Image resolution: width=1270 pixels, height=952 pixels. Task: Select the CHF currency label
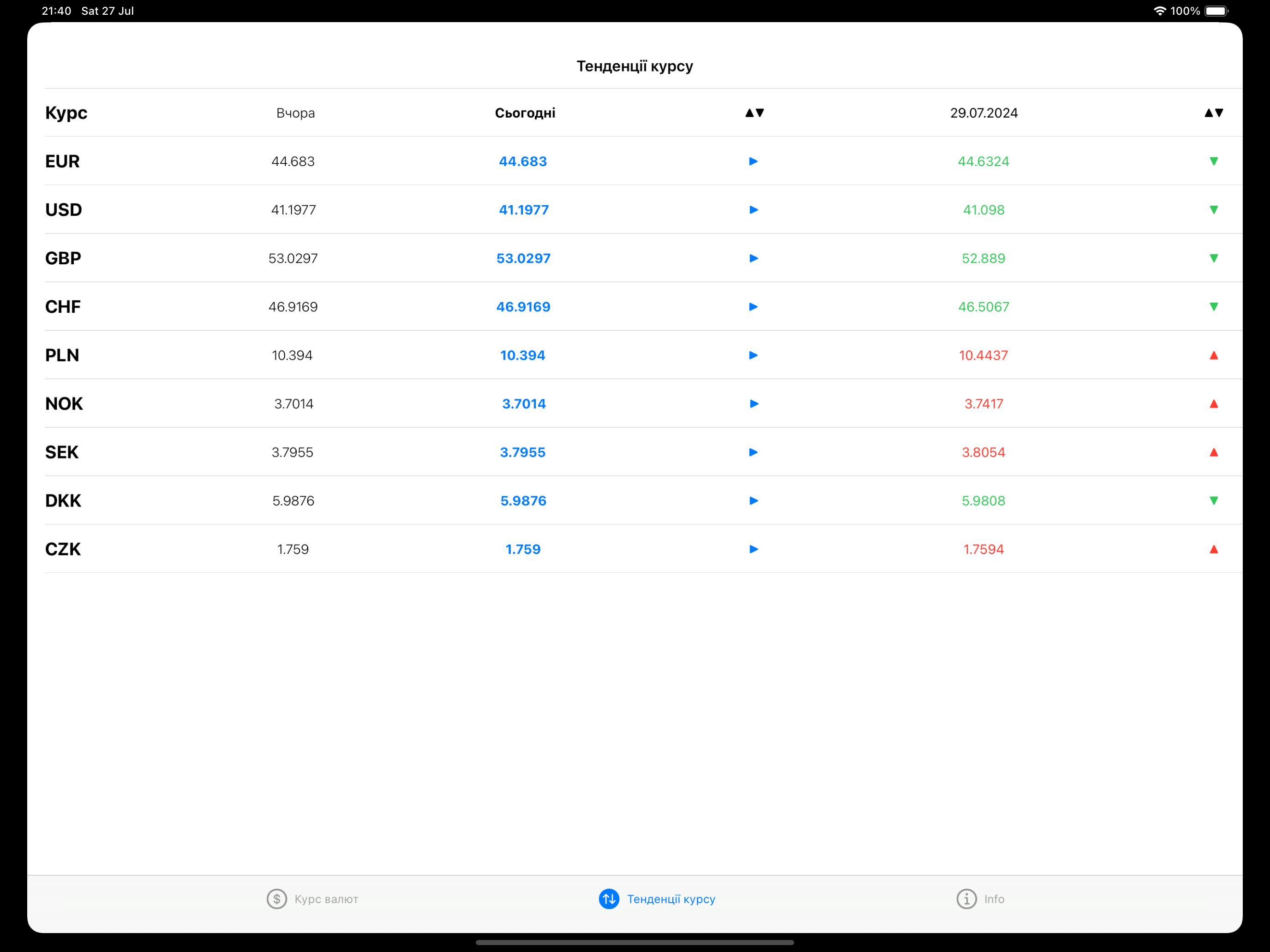click(63, 306)
